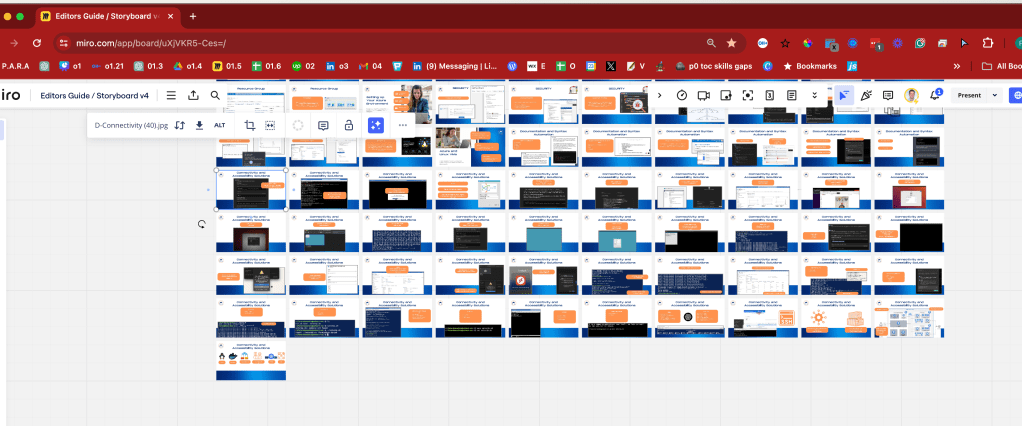Image resolution: width=1022 pixels, height=426 pixels.
Task: Open the focus target frame icon
Action: tap(748, 95)
